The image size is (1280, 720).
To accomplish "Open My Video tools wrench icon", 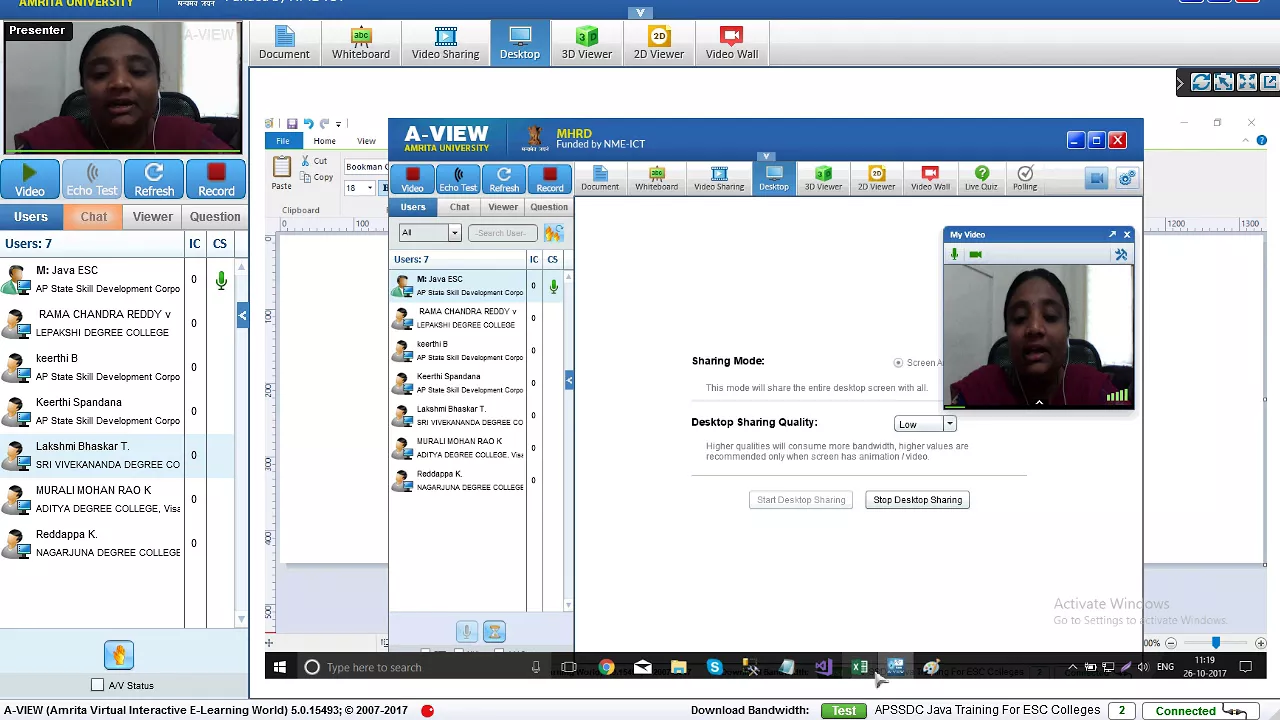I will [x=1121, y=255].
